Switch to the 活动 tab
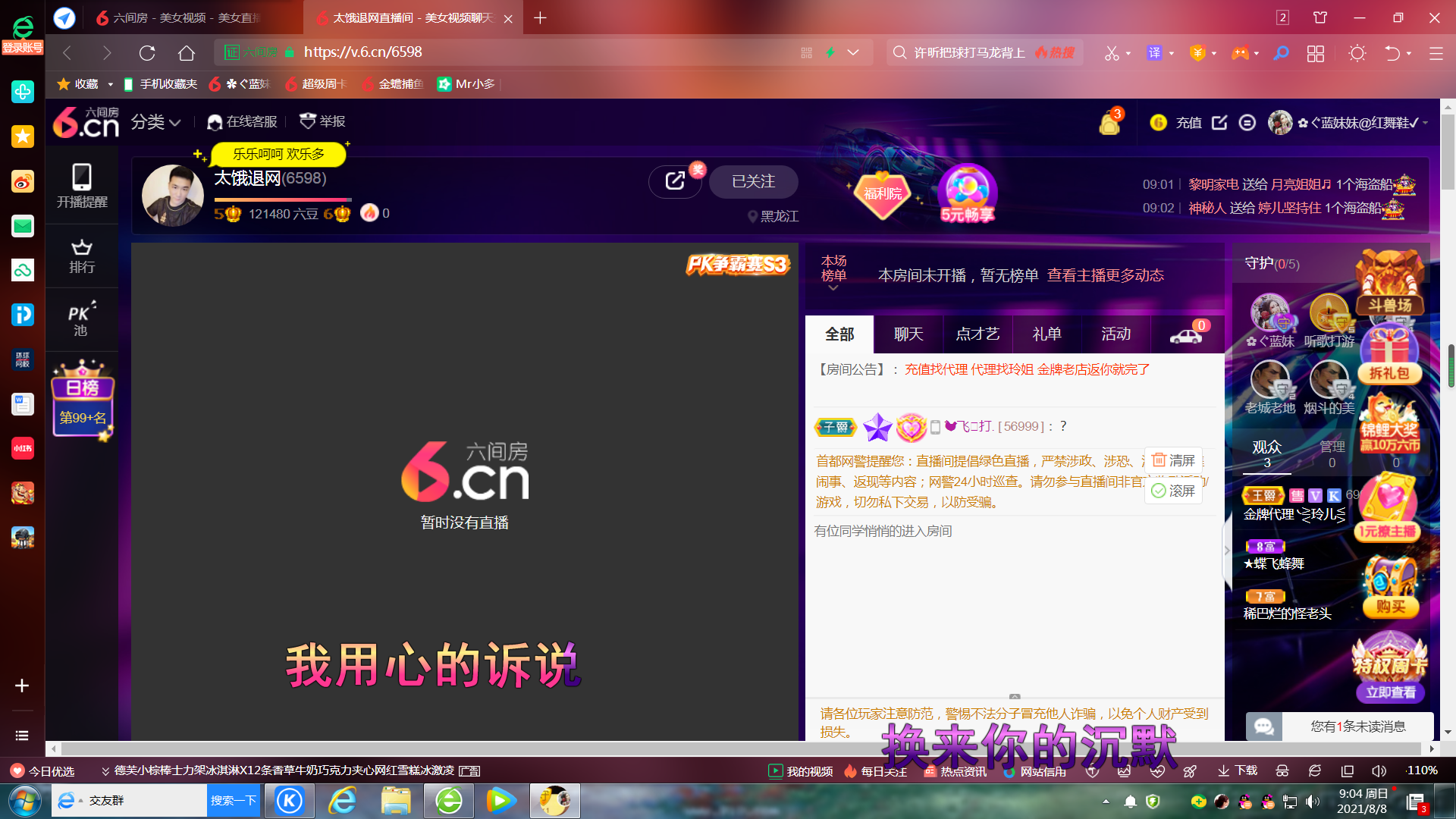The width and height of the screenshot is (1456, 819). [1116, 334]
